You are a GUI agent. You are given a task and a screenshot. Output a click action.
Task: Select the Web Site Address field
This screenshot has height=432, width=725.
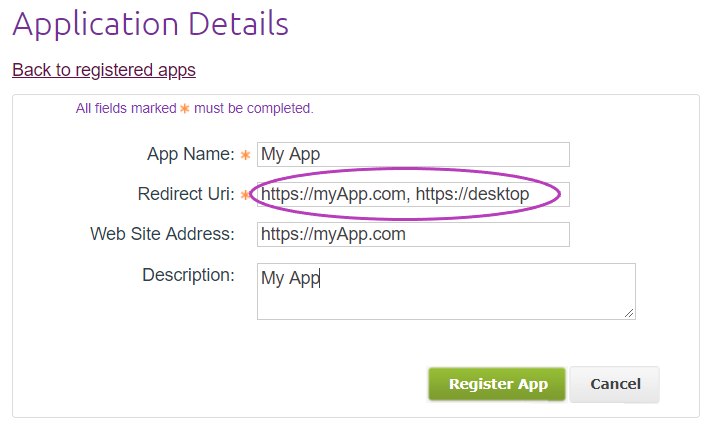413,235
